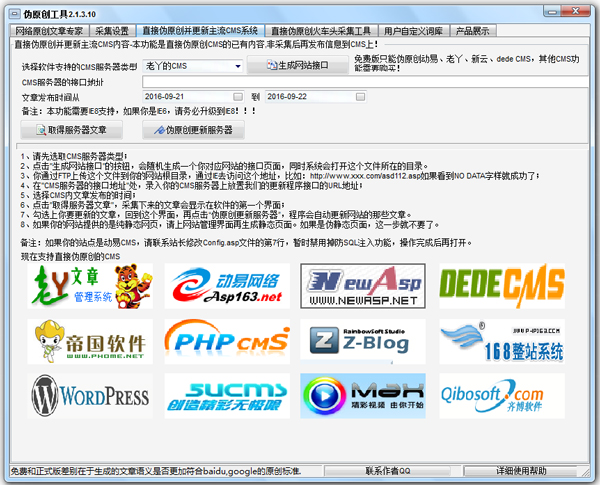Click the PHPCMS logo

[x=227, y=341]
